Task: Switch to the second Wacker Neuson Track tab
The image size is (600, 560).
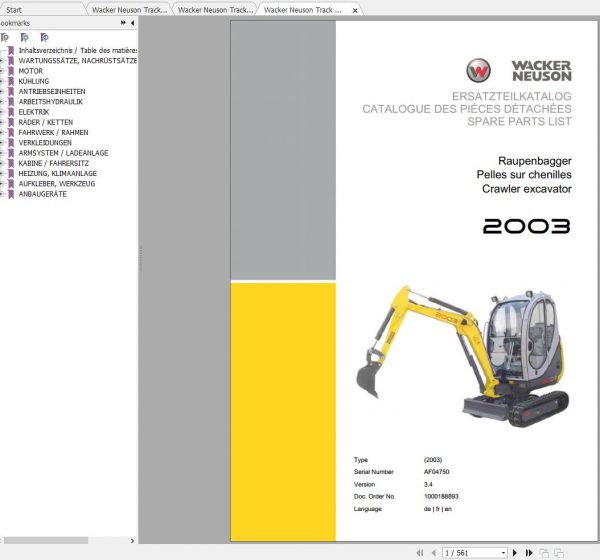Action: [215, 10]
